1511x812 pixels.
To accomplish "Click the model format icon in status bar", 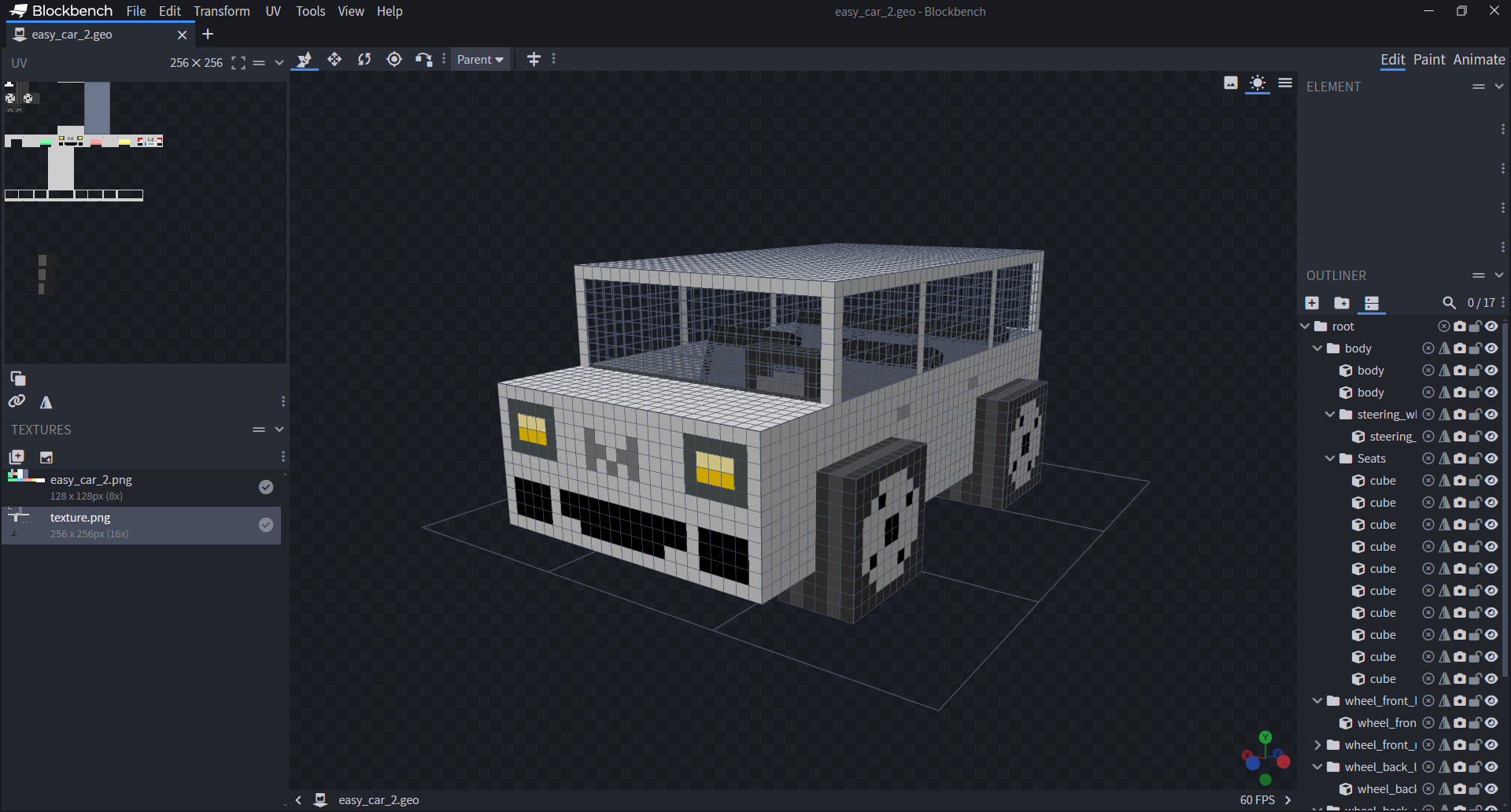I will pyautogui.click(x=320, y=799).
